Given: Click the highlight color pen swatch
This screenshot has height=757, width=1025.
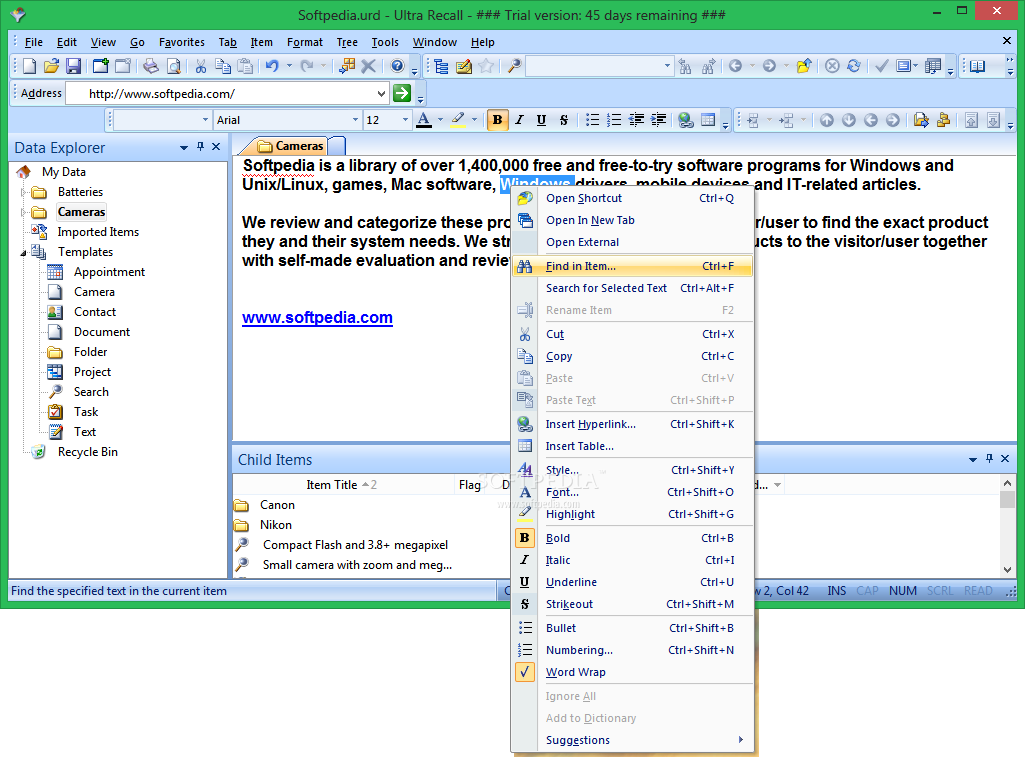Looking at the screenshot, I should 458,120.
